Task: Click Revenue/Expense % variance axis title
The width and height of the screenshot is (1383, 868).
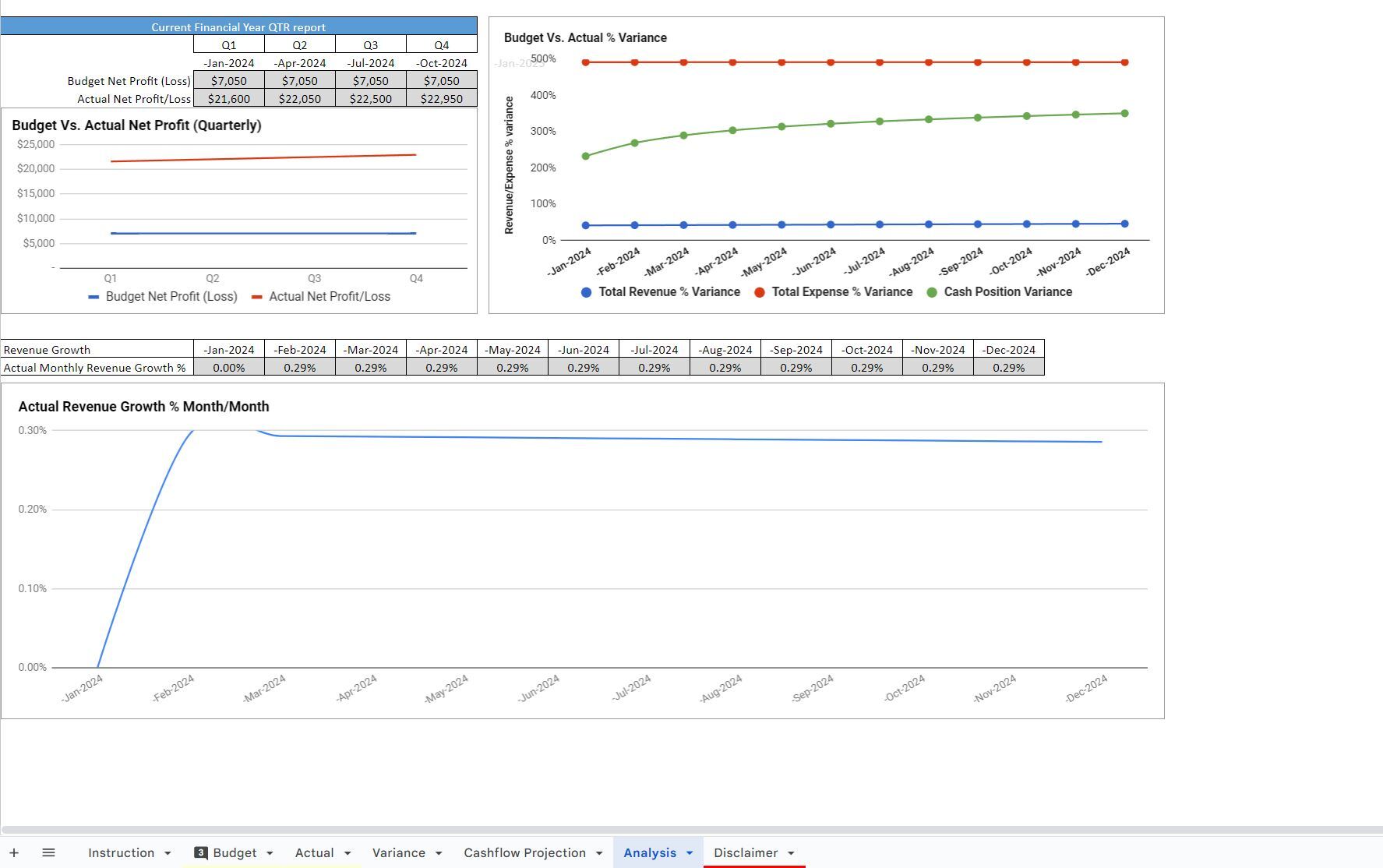Action: click(x=510, y=165)
